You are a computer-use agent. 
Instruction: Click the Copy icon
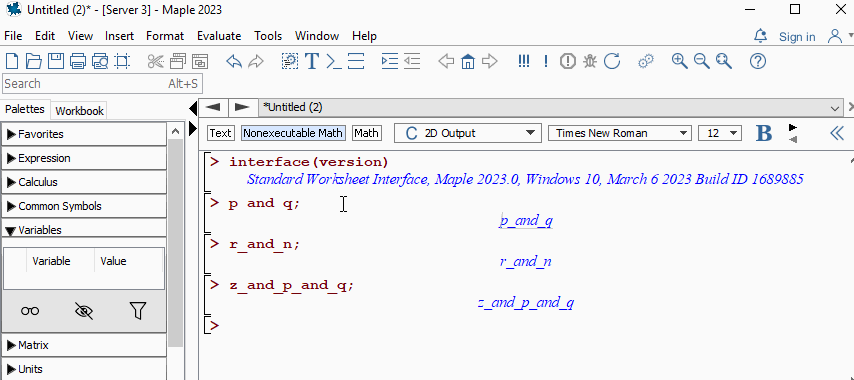(178, 61)
